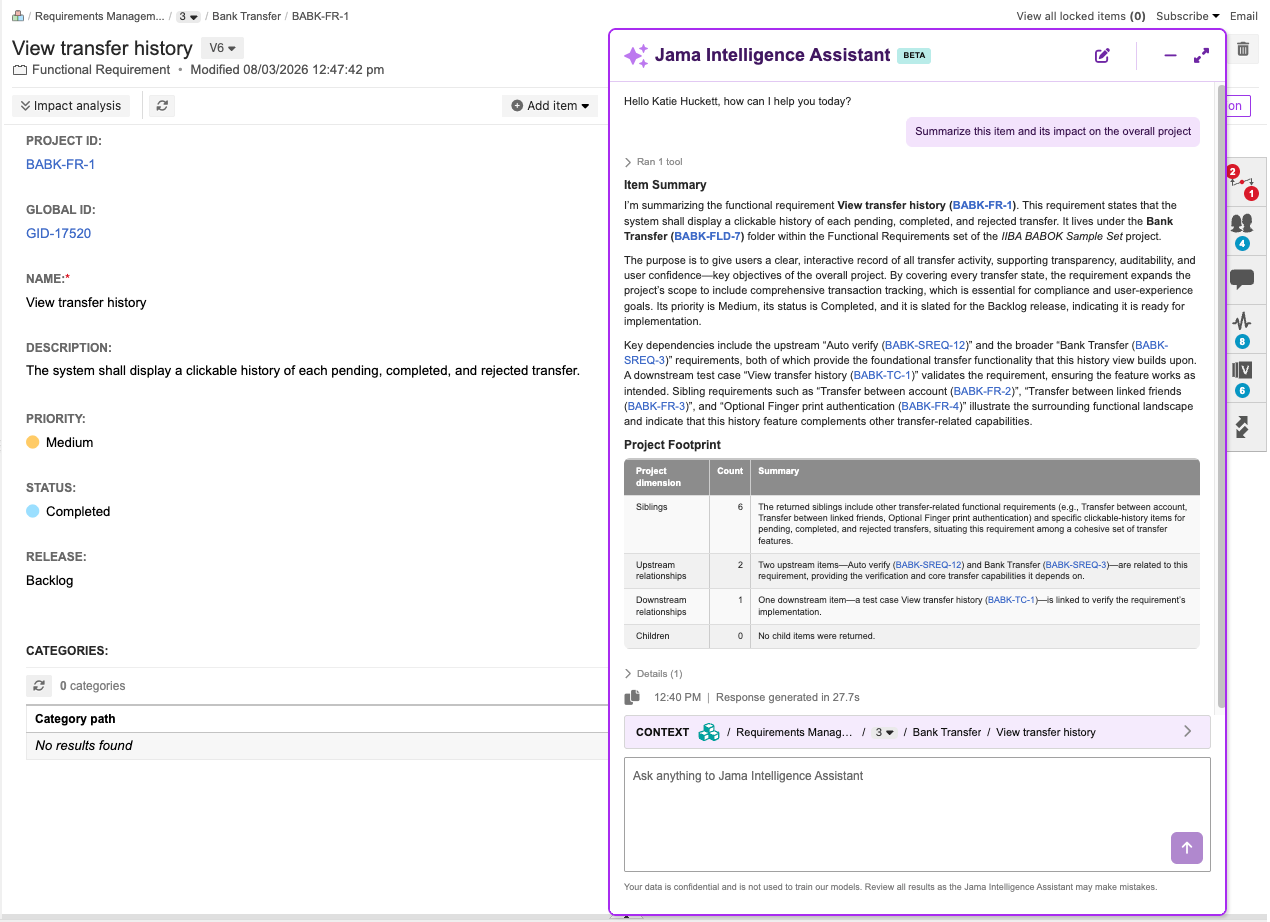The image size is (1270, 922).
Task: Open the relationships sidebar icon with red badges
Action: (x=1243, y=182)
